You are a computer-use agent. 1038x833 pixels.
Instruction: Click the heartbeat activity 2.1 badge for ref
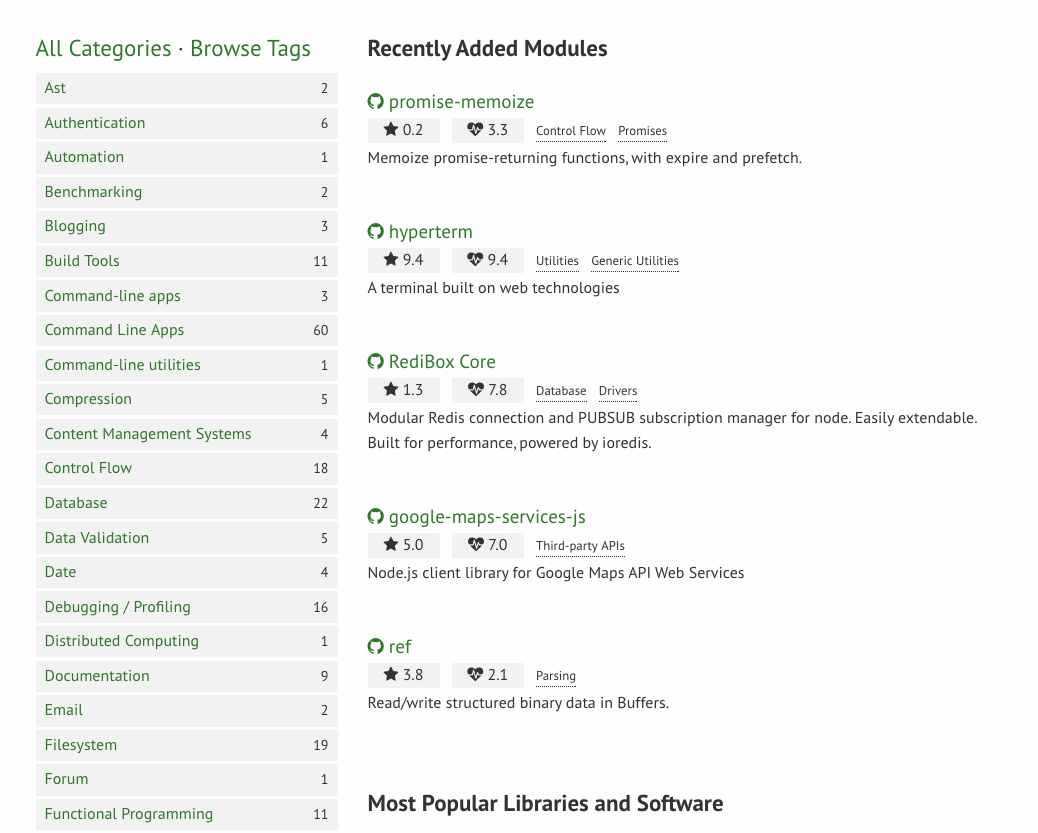(487, 675)
